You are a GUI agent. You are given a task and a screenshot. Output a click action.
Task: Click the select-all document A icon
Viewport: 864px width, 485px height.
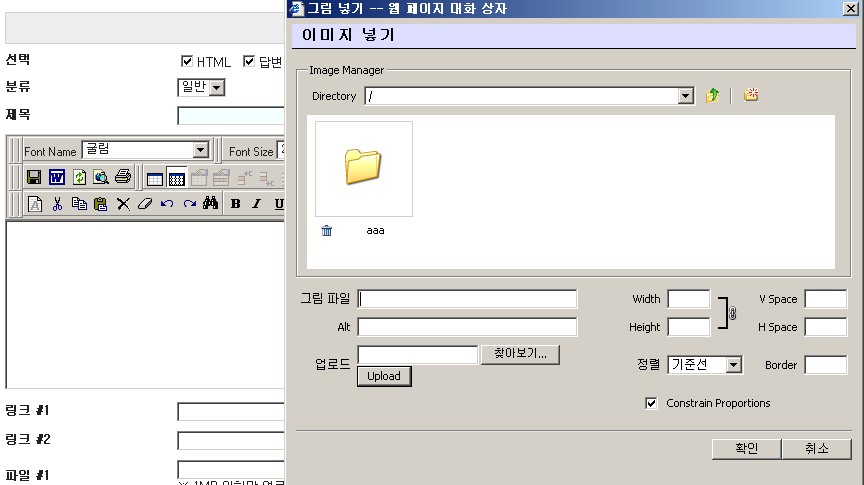[35, 204]
